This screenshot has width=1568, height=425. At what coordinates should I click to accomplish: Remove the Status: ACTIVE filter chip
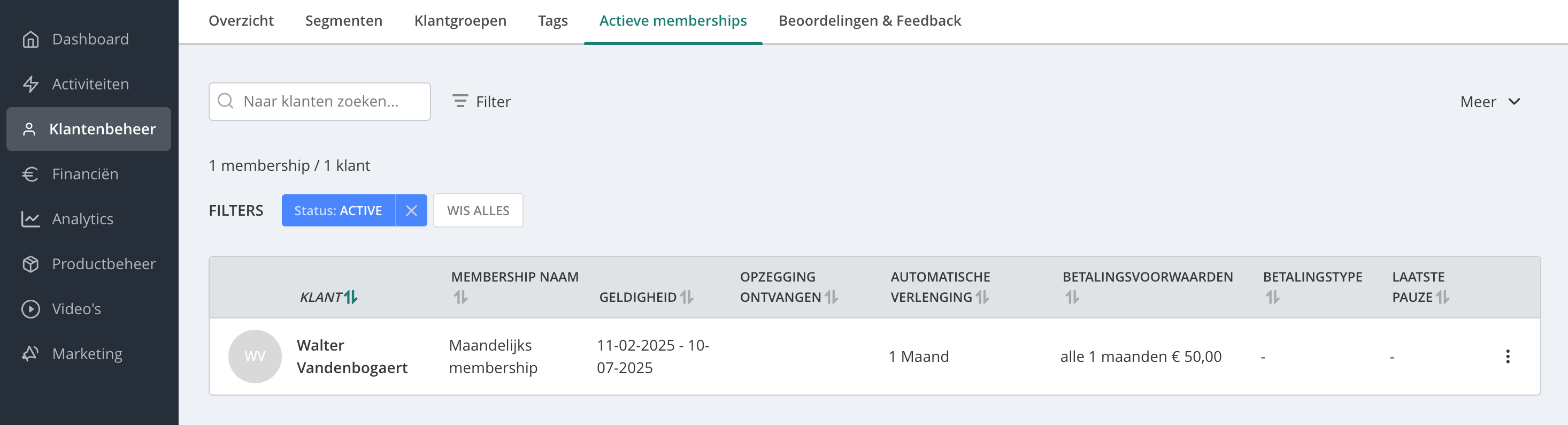click(x=411, y=211)
